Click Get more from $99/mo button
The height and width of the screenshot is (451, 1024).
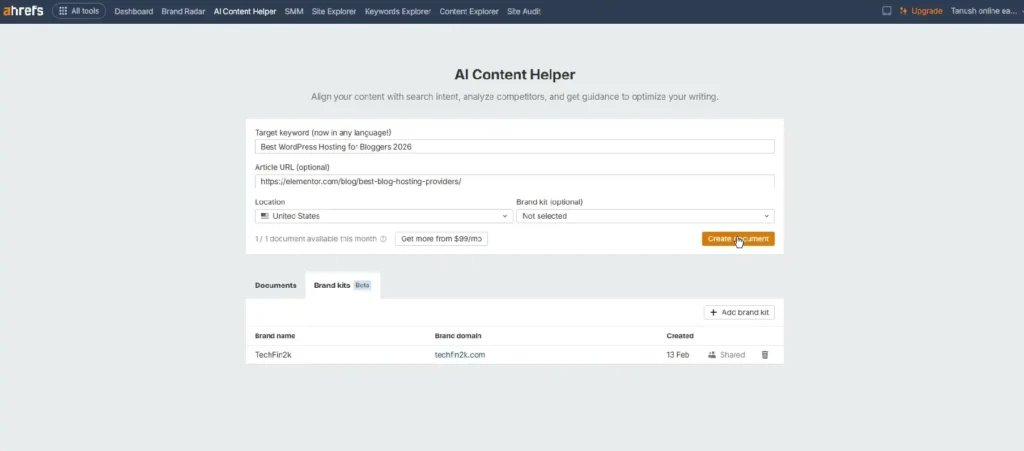click(441, 239)
